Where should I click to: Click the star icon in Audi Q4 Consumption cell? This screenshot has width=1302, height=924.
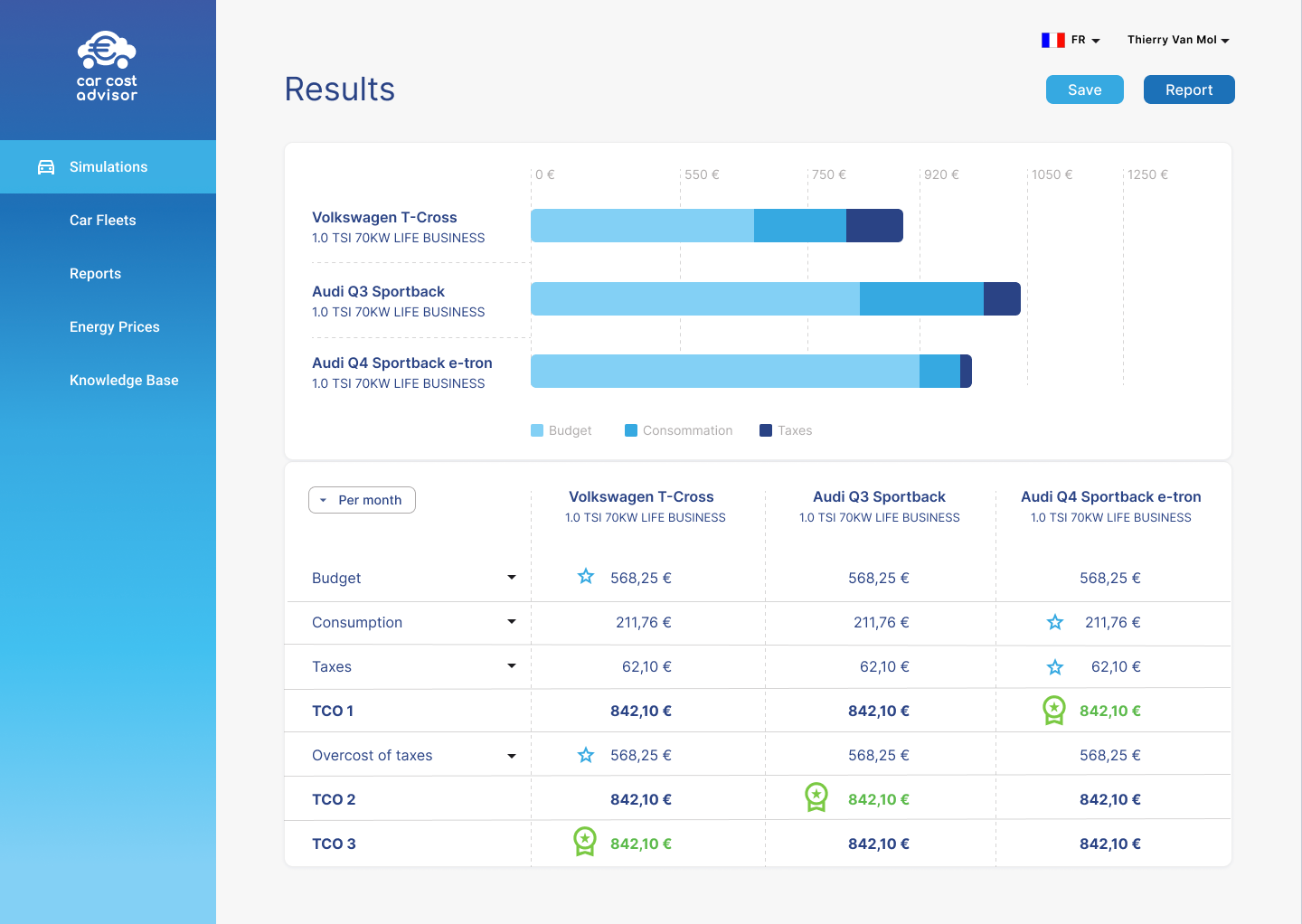(x=1055, y=622)
